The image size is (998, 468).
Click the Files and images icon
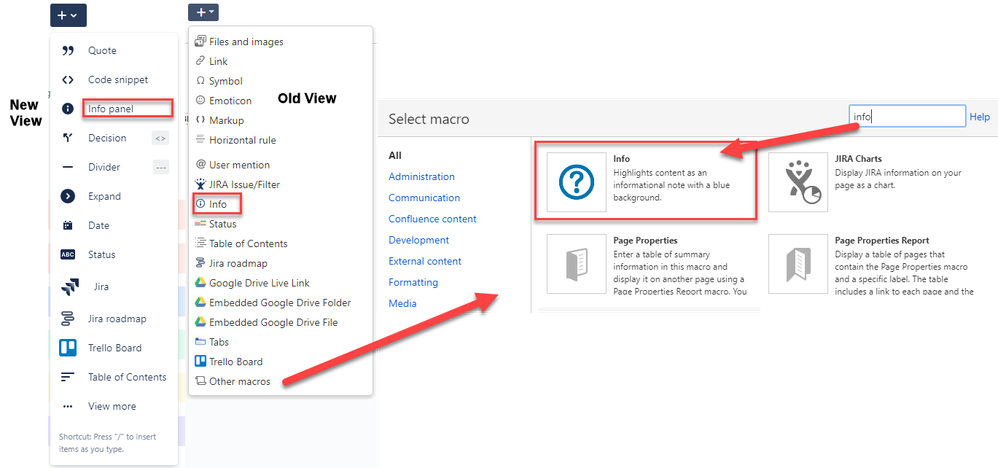[x=200, y=42]
